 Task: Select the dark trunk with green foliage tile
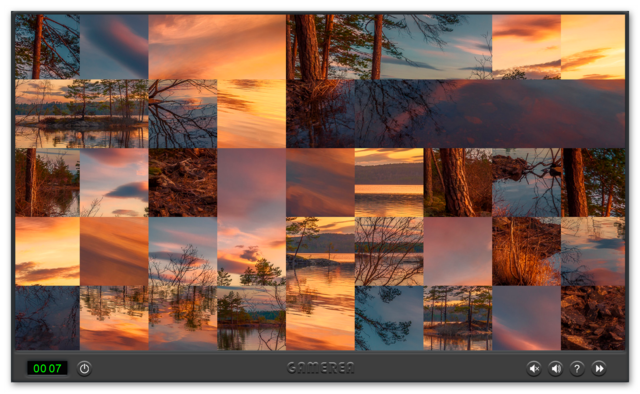pos(593,183)
